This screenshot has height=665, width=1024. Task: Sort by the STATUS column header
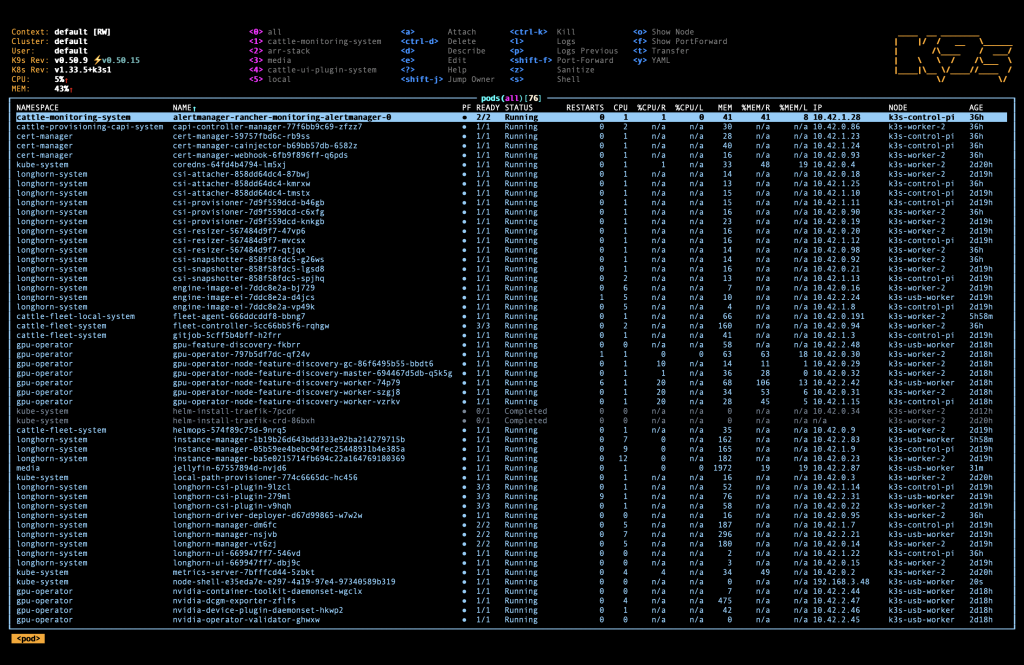pos(519,107)
